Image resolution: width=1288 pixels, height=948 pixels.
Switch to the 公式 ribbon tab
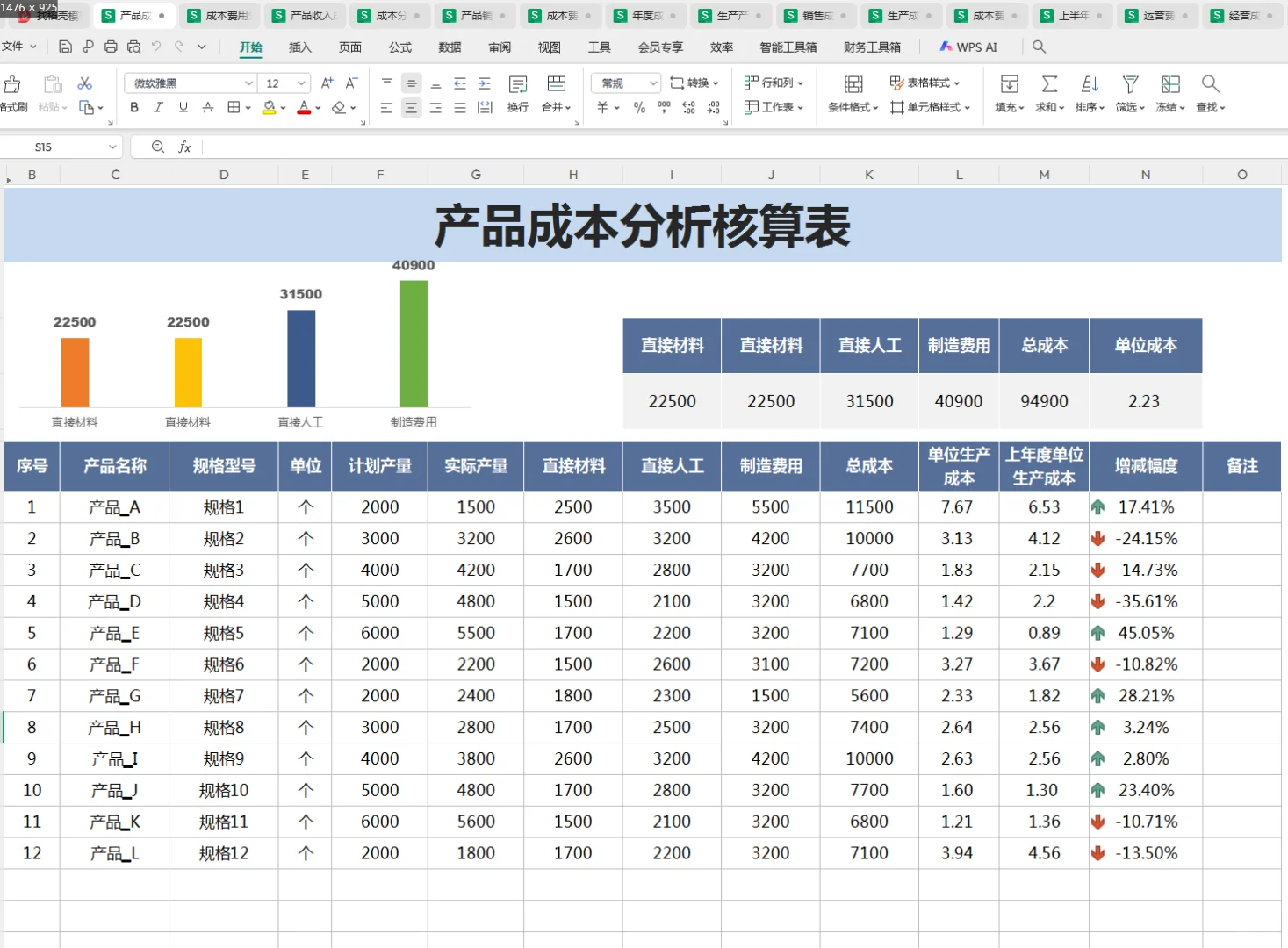(400, 47)
